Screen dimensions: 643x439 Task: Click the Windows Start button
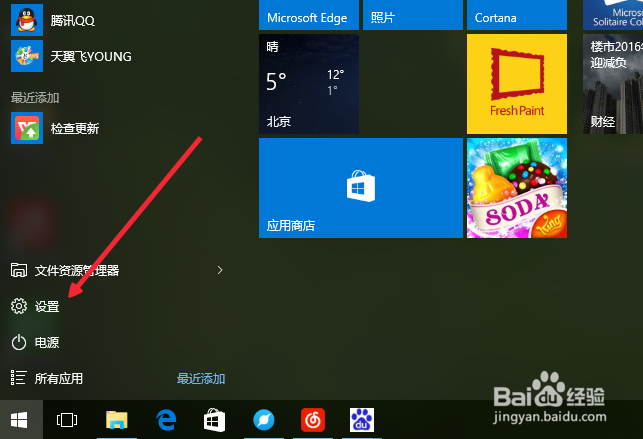click(19, 420)
